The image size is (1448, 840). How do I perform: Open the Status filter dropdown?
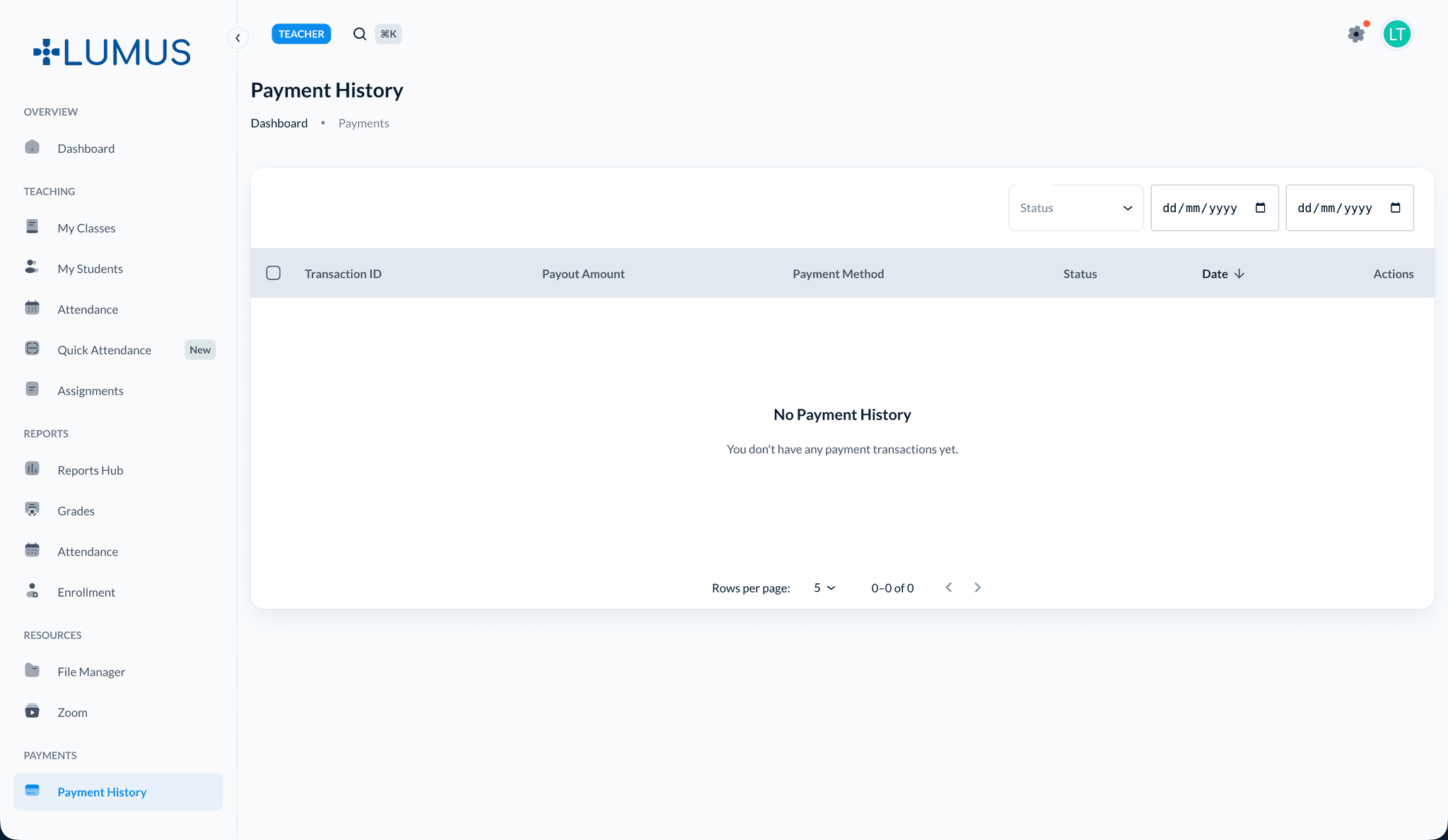coord(1075,208)
